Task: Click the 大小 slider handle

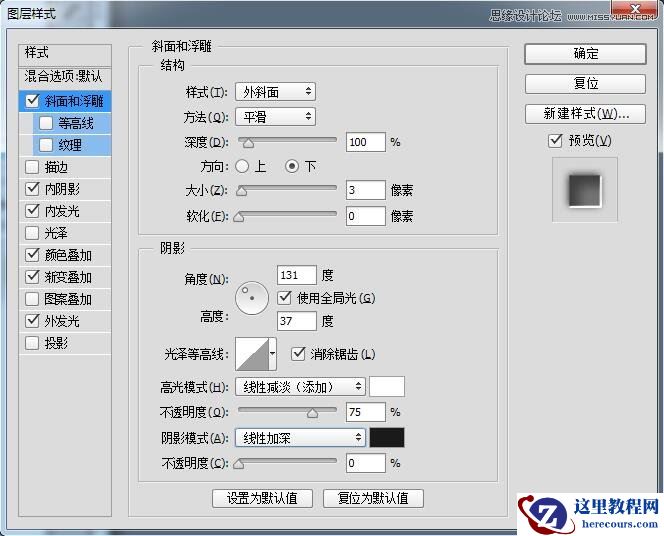Action: click(241, 191)
